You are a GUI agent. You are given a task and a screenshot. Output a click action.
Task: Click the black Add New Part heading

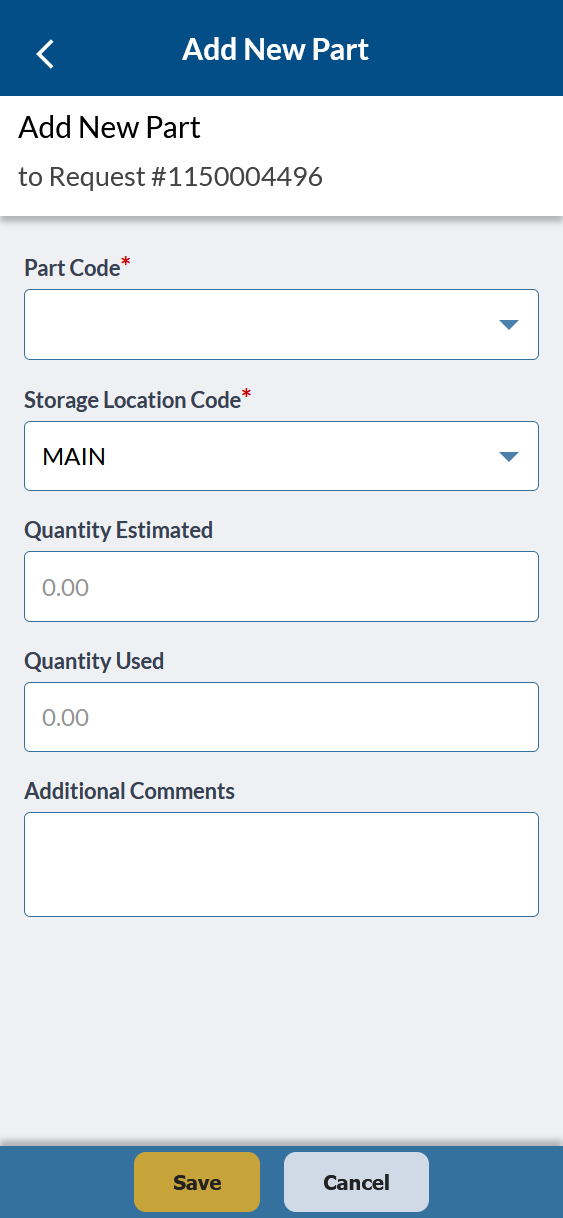(110, 128)
